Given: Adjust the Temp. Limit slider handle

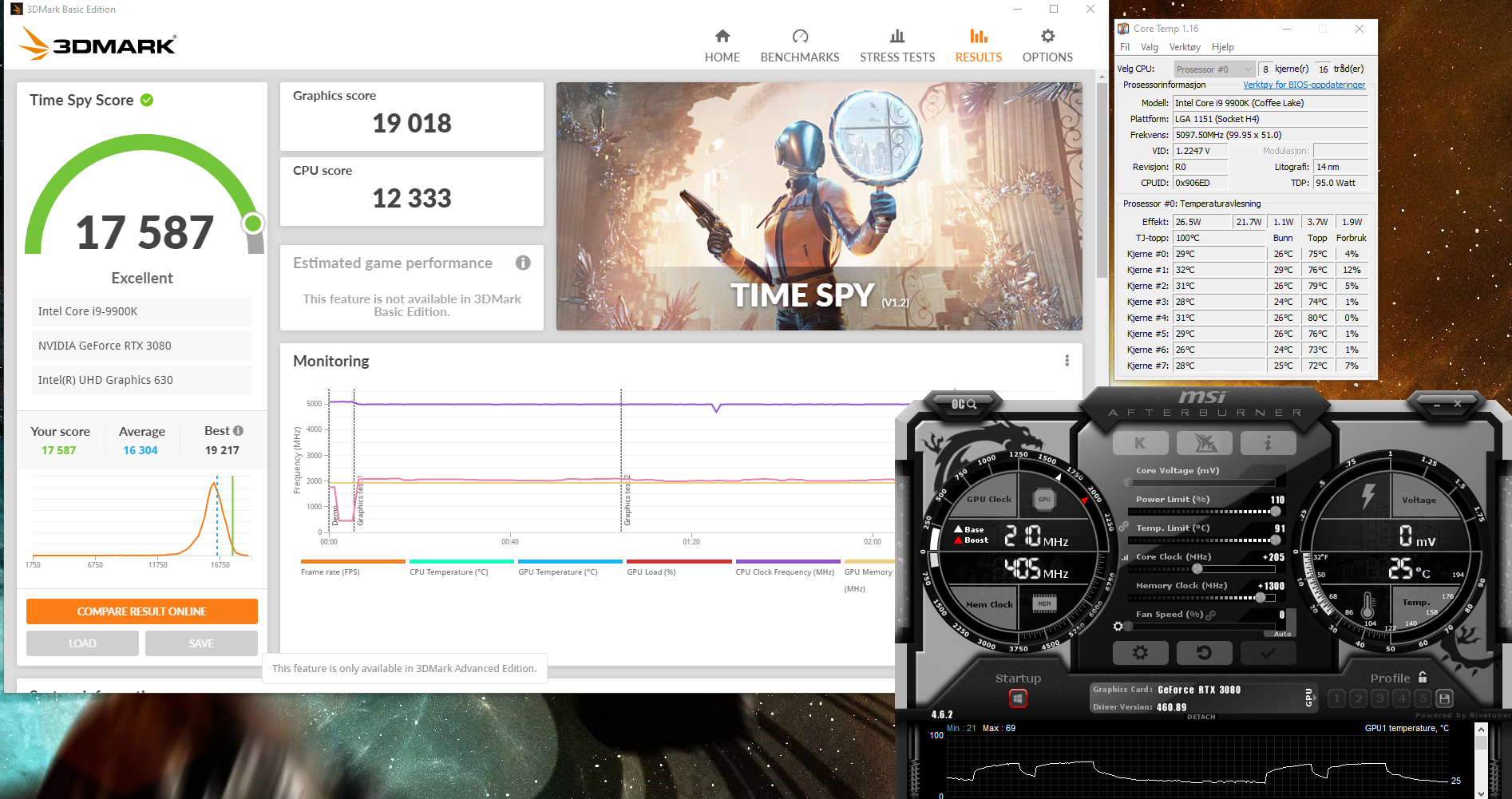Looking at the screenshot, I should [x=1275, y=540].
